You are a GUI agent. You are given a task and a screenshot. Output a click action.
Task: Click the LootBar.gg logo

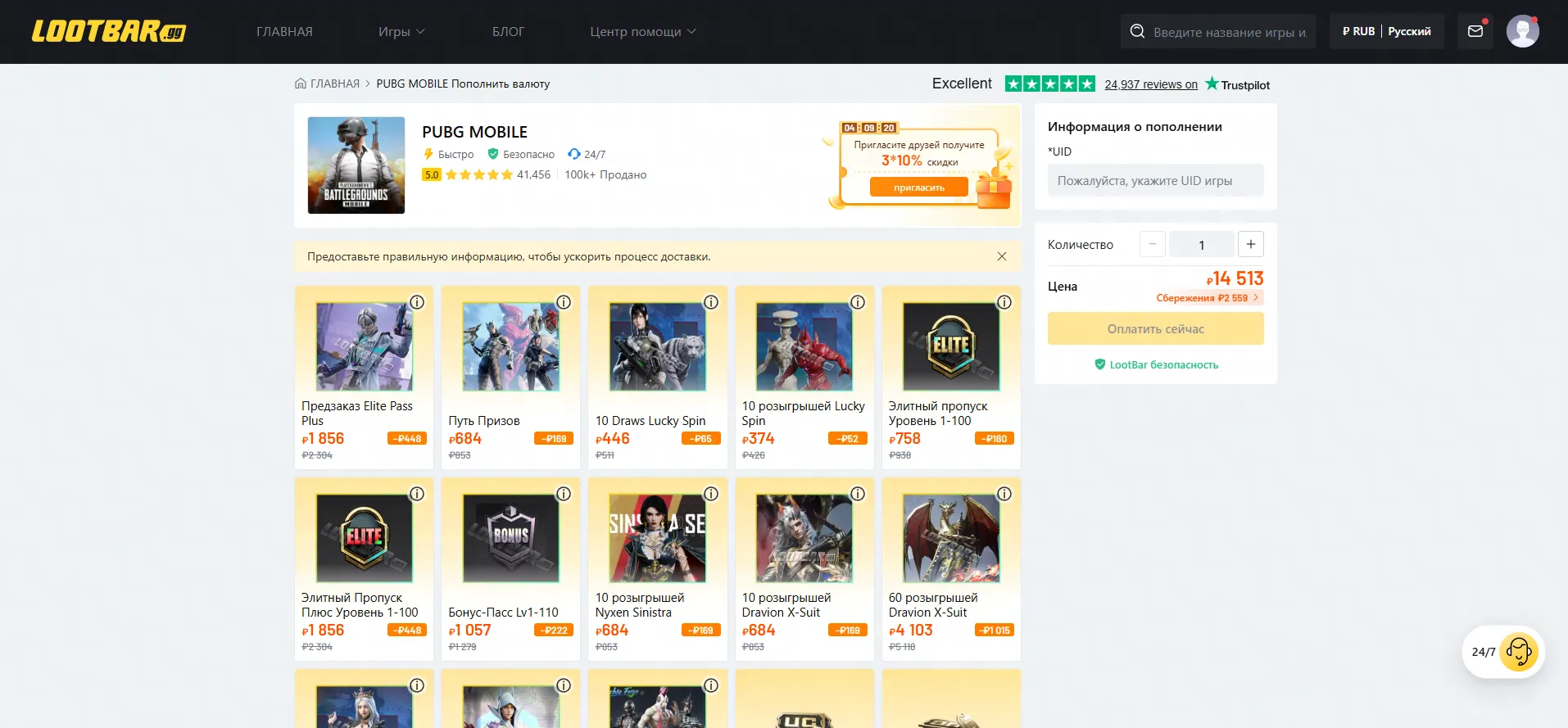coord(109,31)
